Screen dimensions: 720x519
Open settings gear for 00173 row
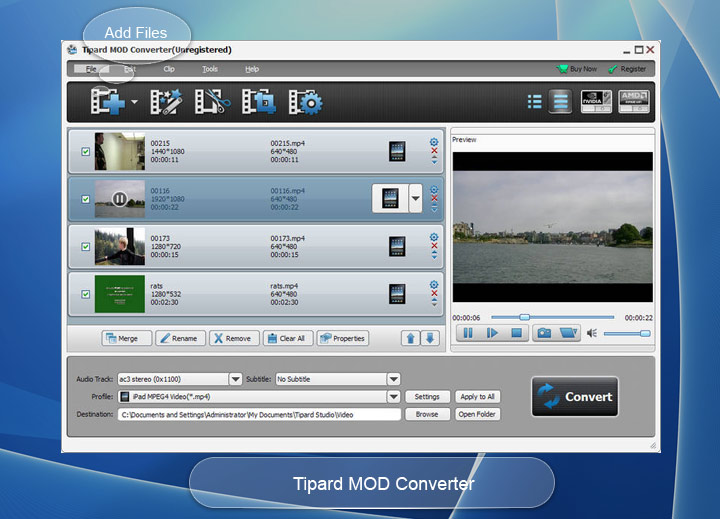(434, 237)
